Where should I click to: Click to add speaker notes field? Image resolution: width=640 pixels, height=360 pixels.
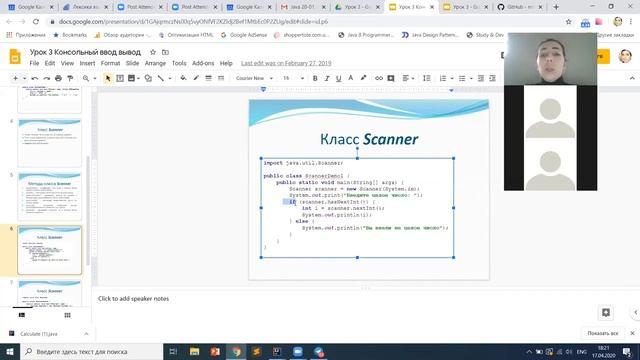point(133,299)
